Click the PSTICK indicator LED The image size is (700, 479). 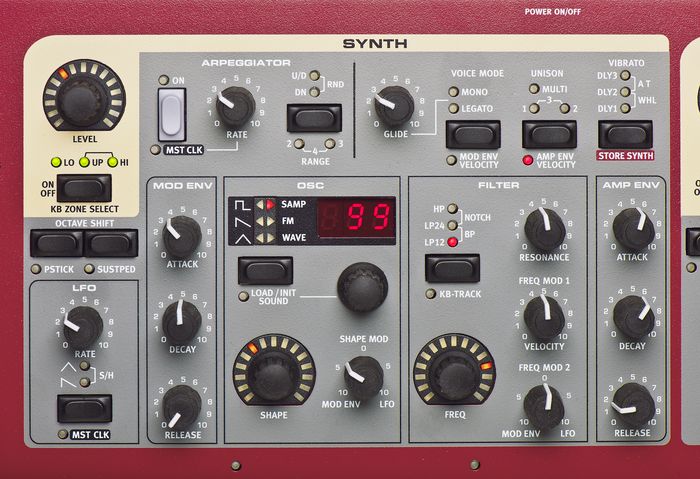pyautogui.click(x=35, y=269)
